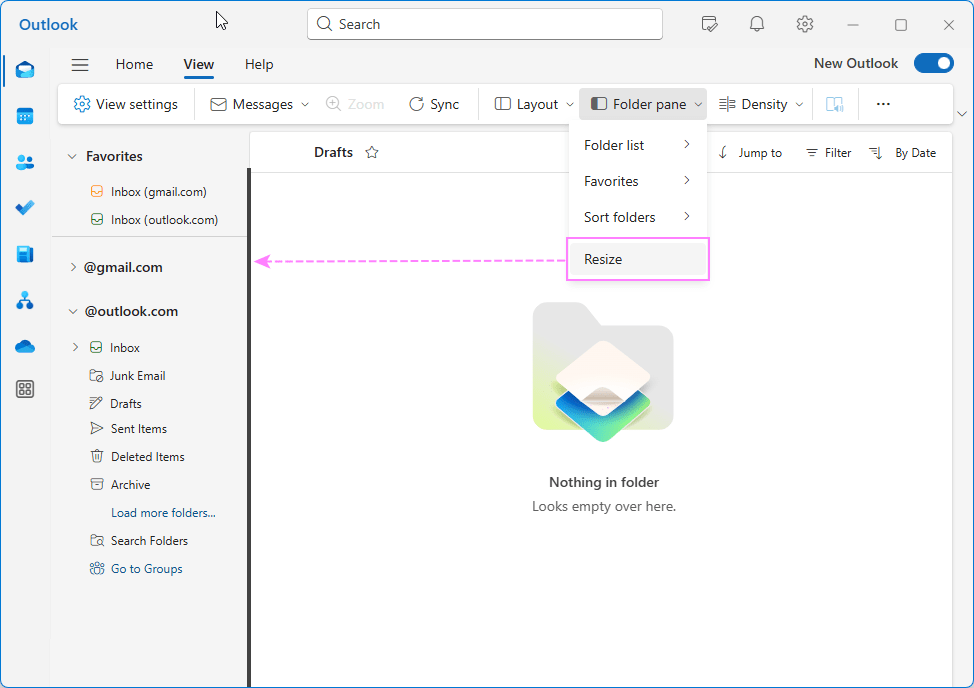Click Jump to in the message list

pyautogui.click(x=750, y=153)
